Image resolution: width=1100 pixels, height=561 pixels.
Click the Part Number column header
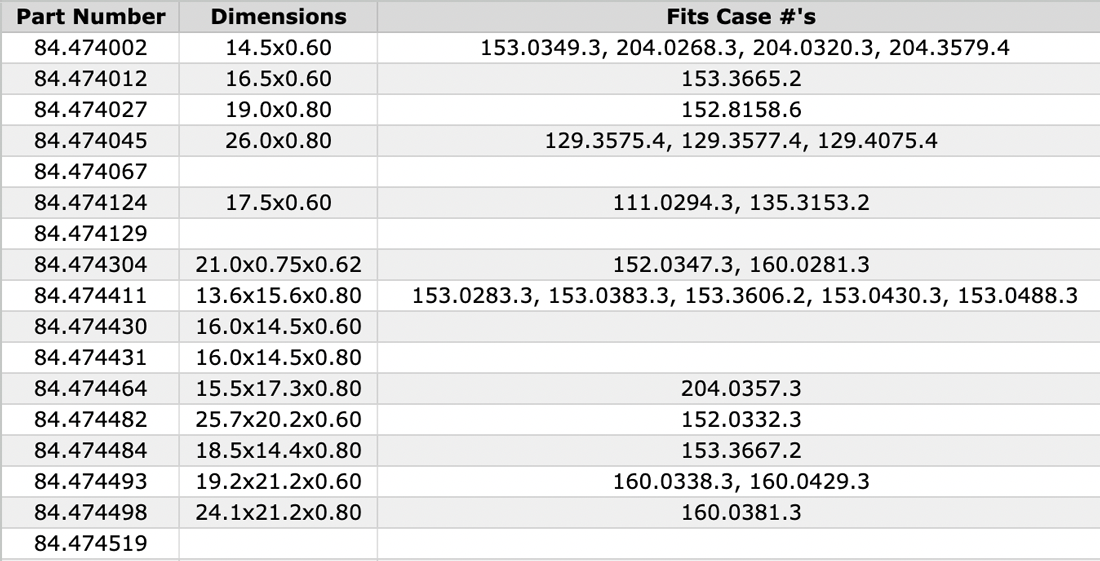click(90, 17)
